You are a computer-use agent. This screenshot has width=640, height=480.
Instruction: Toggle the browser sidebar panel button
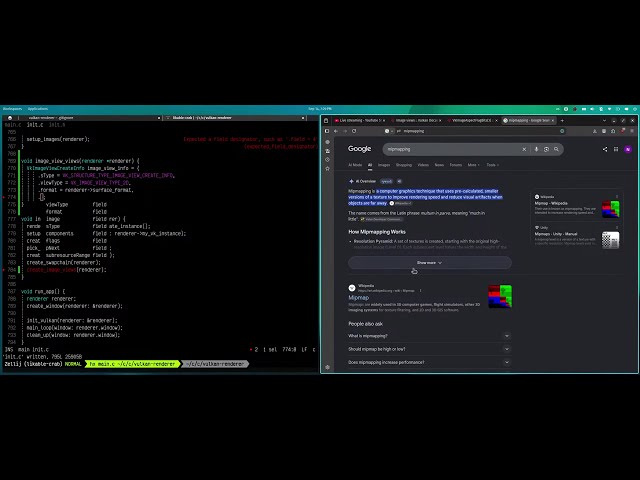(327, 131)
